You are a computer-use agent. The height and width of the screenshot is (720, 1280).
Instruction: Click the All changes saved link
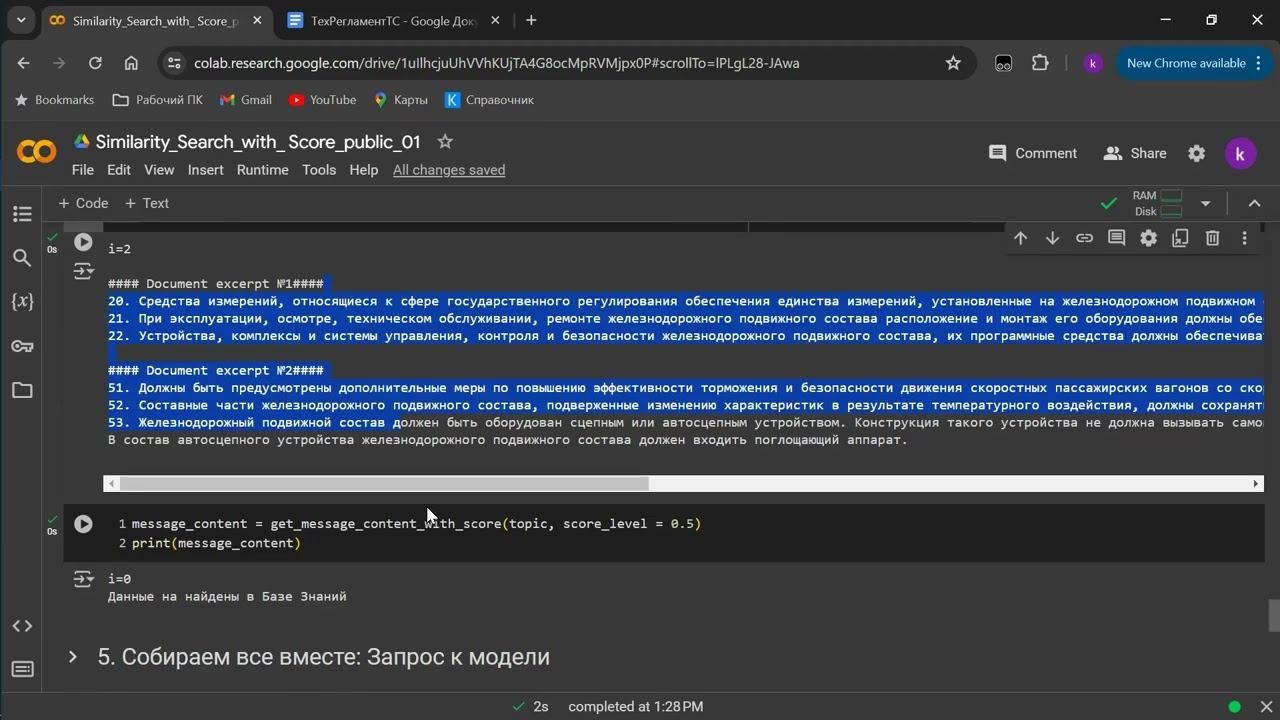[x=449, y=170]
